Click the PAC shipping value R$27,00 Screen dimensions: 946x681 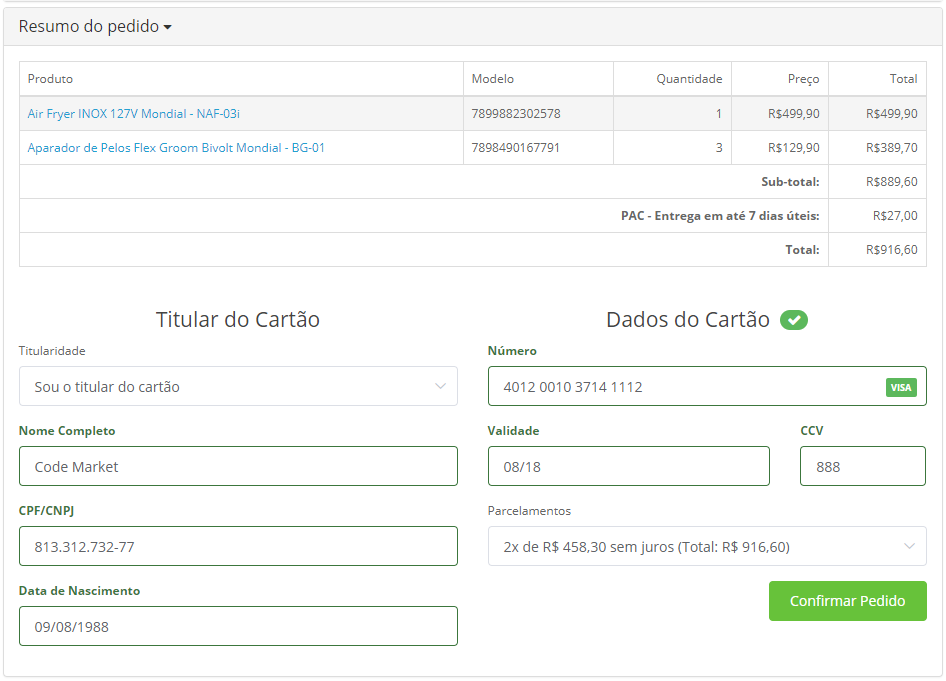(895, 215)
